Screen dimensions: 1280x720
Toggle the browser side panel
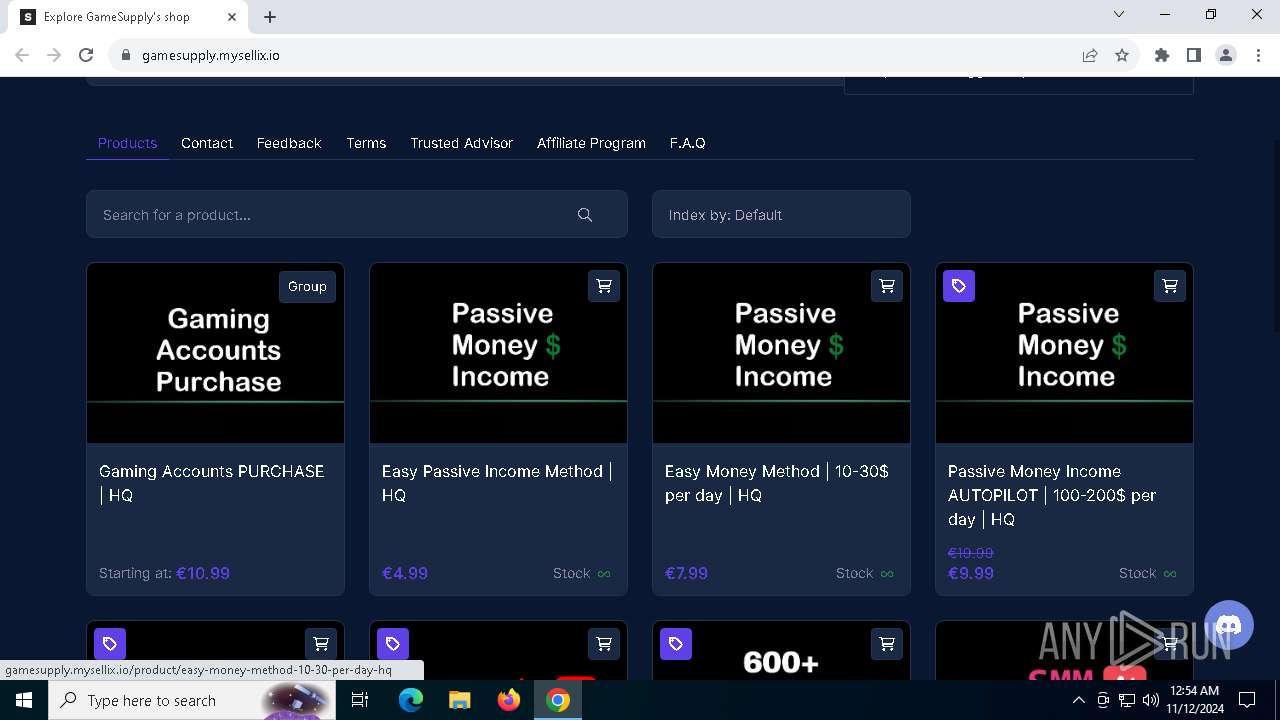click(x=1194, y=55)
